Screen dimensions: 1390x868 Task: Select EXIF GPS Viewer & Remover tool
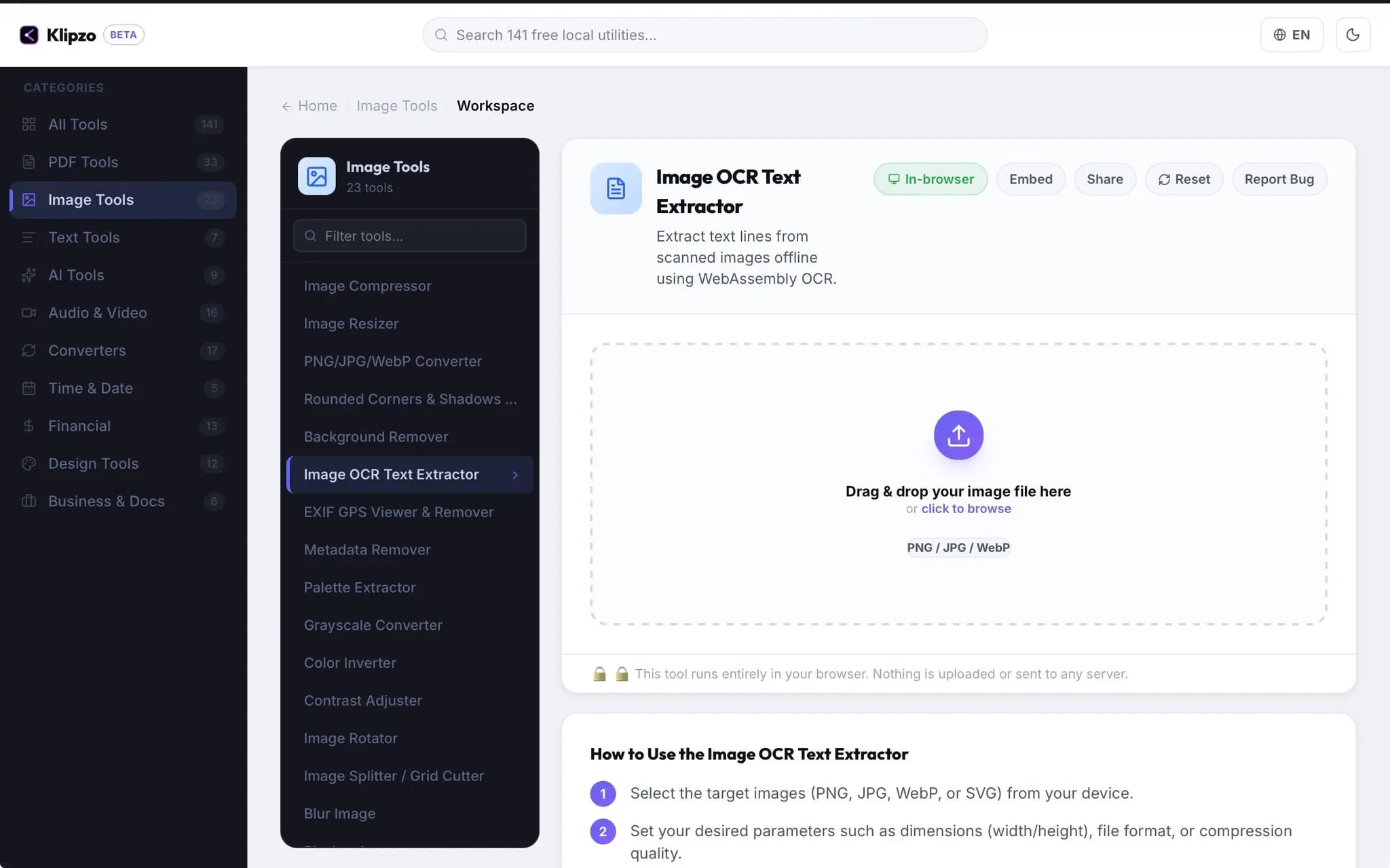409,512
